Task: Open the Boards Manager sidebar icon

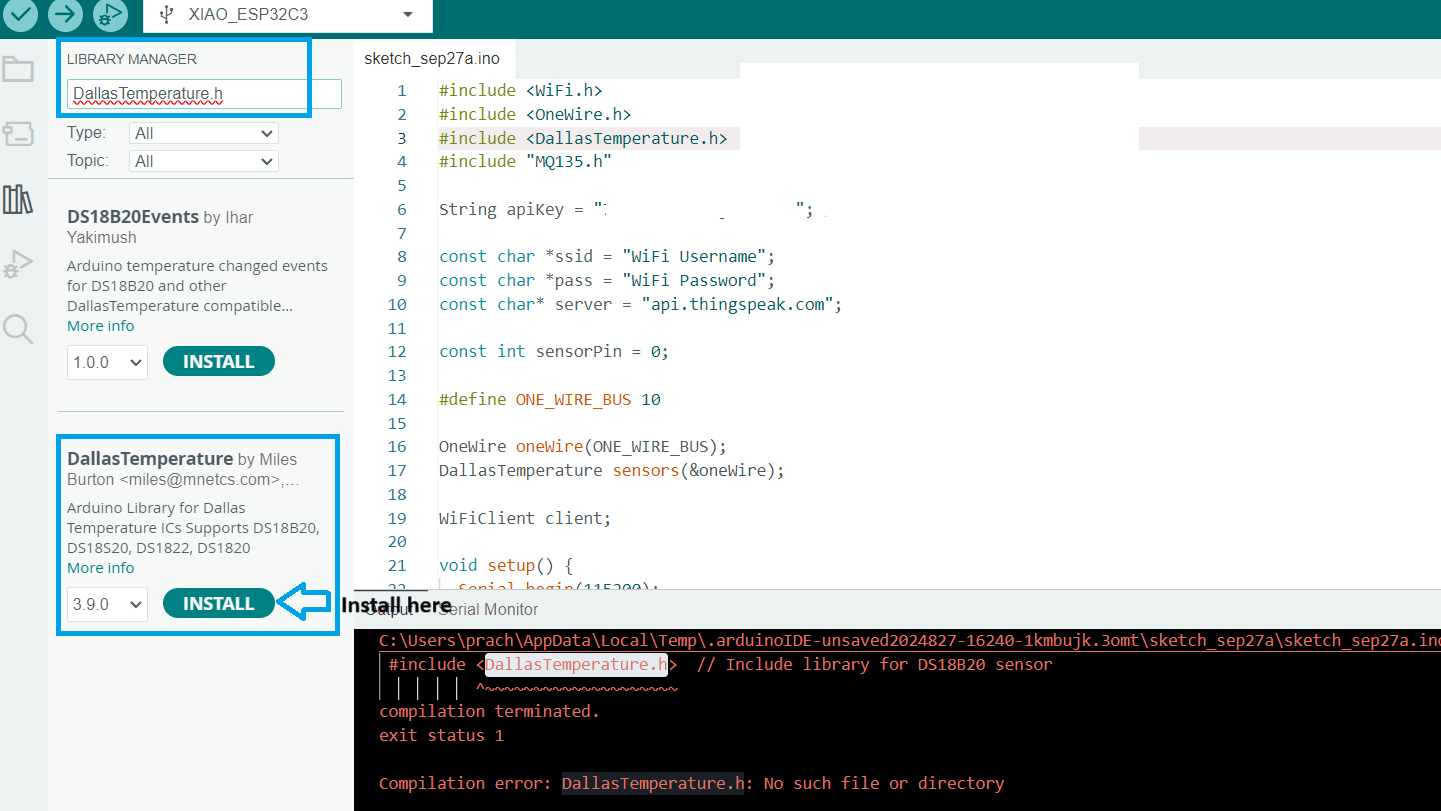Action: (18, 133)
